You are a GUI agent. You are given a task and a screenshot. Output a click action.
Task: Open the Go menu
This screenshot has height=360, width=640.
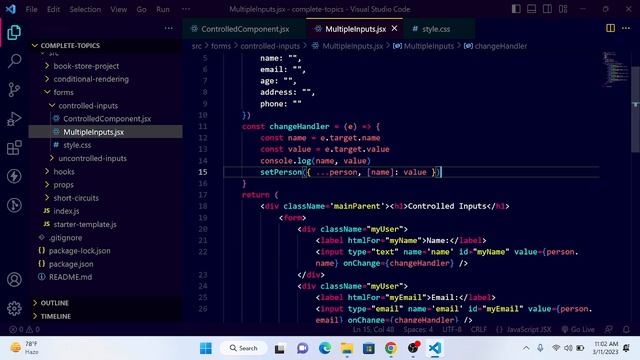pyautogui.click(x=141, y=9)
